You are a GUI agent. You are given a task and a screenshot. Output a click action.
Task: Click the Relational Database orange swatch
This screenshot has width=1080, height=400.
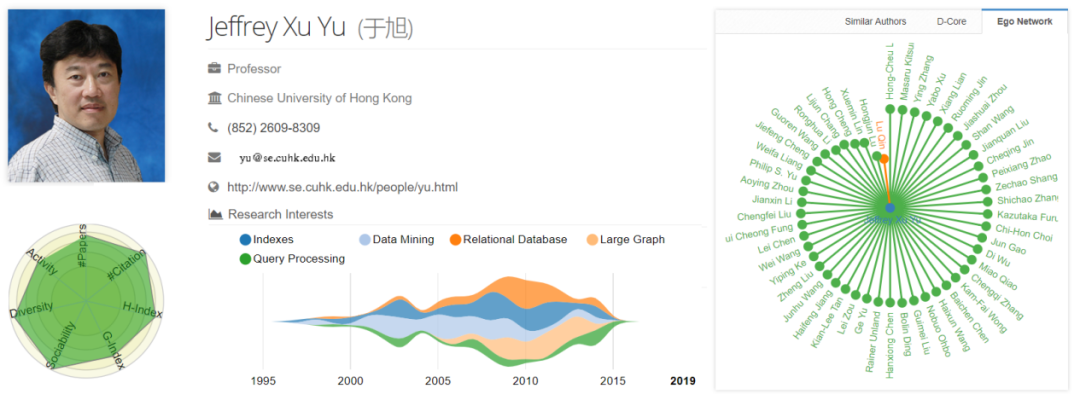point(456,240)
